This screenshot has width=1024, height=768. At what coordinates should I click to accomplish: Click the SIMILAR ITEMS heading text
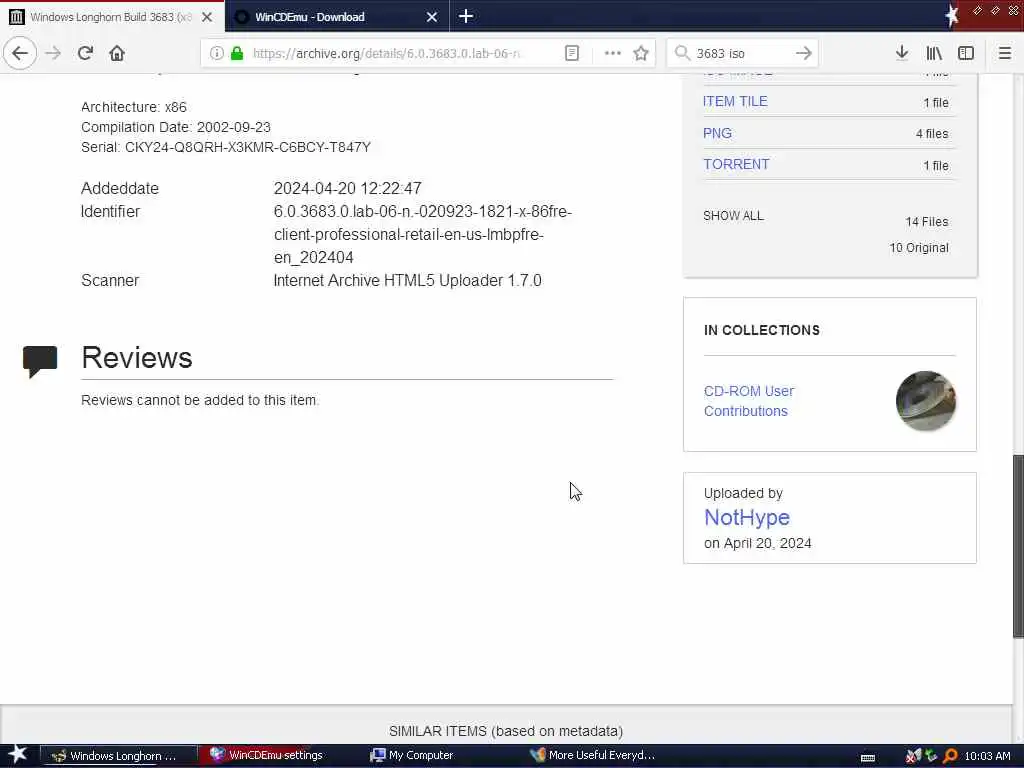[505, 731]
